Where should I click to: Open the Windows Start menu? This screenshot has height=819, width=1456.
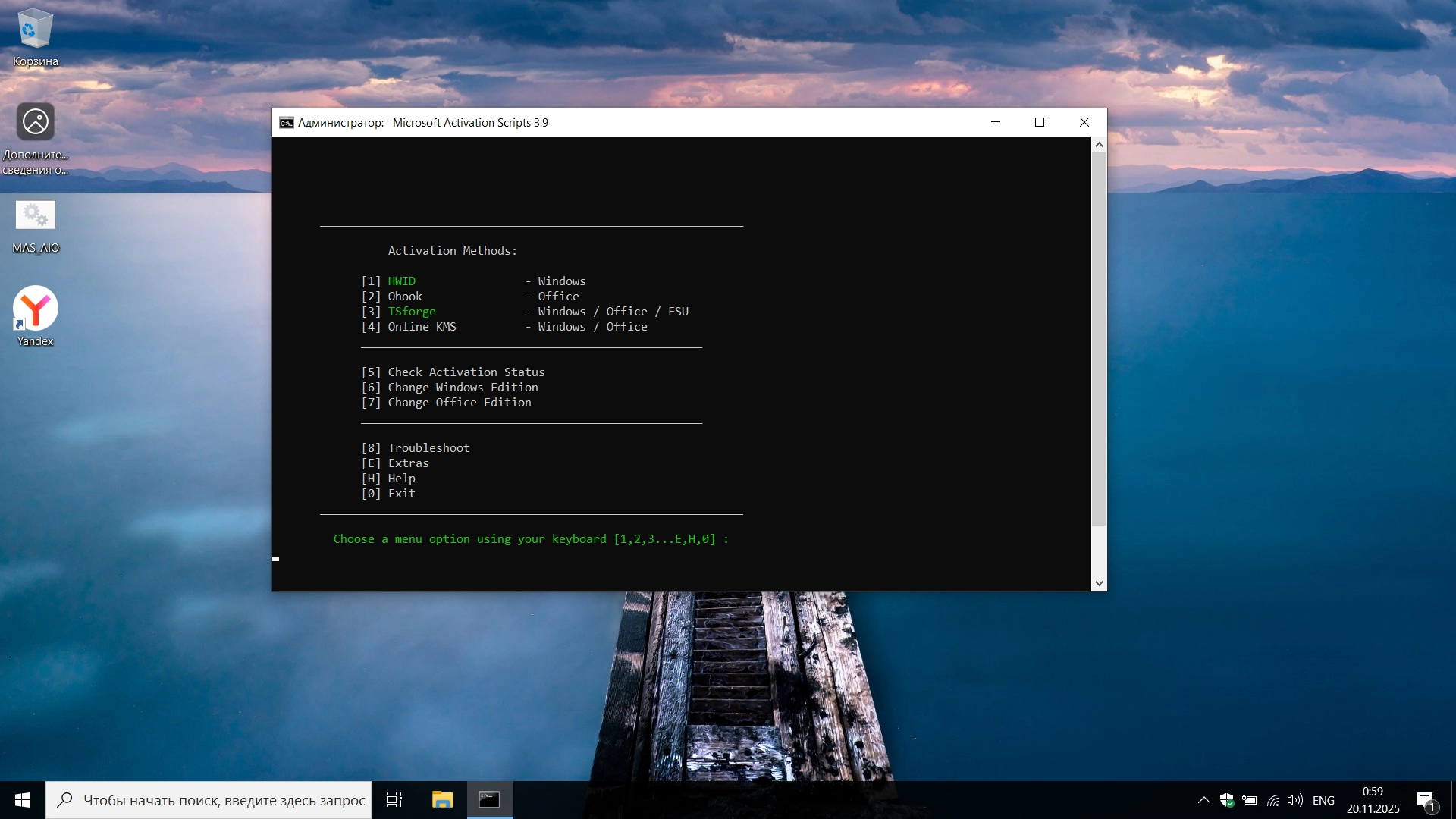click(23, 800)
